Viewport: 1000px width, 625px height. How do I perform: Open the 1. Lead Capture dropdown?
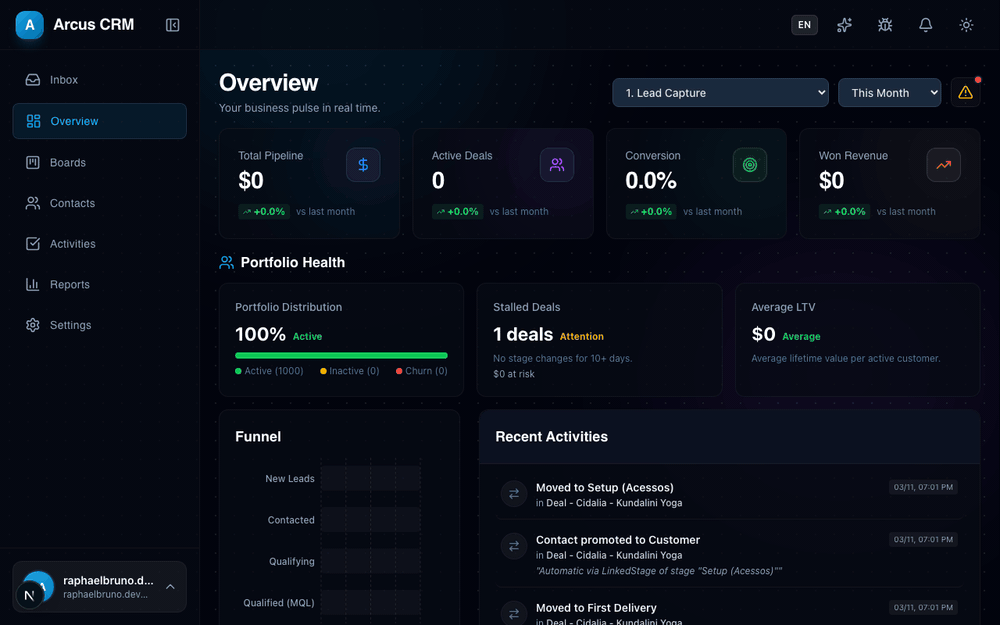coord(720,92)
